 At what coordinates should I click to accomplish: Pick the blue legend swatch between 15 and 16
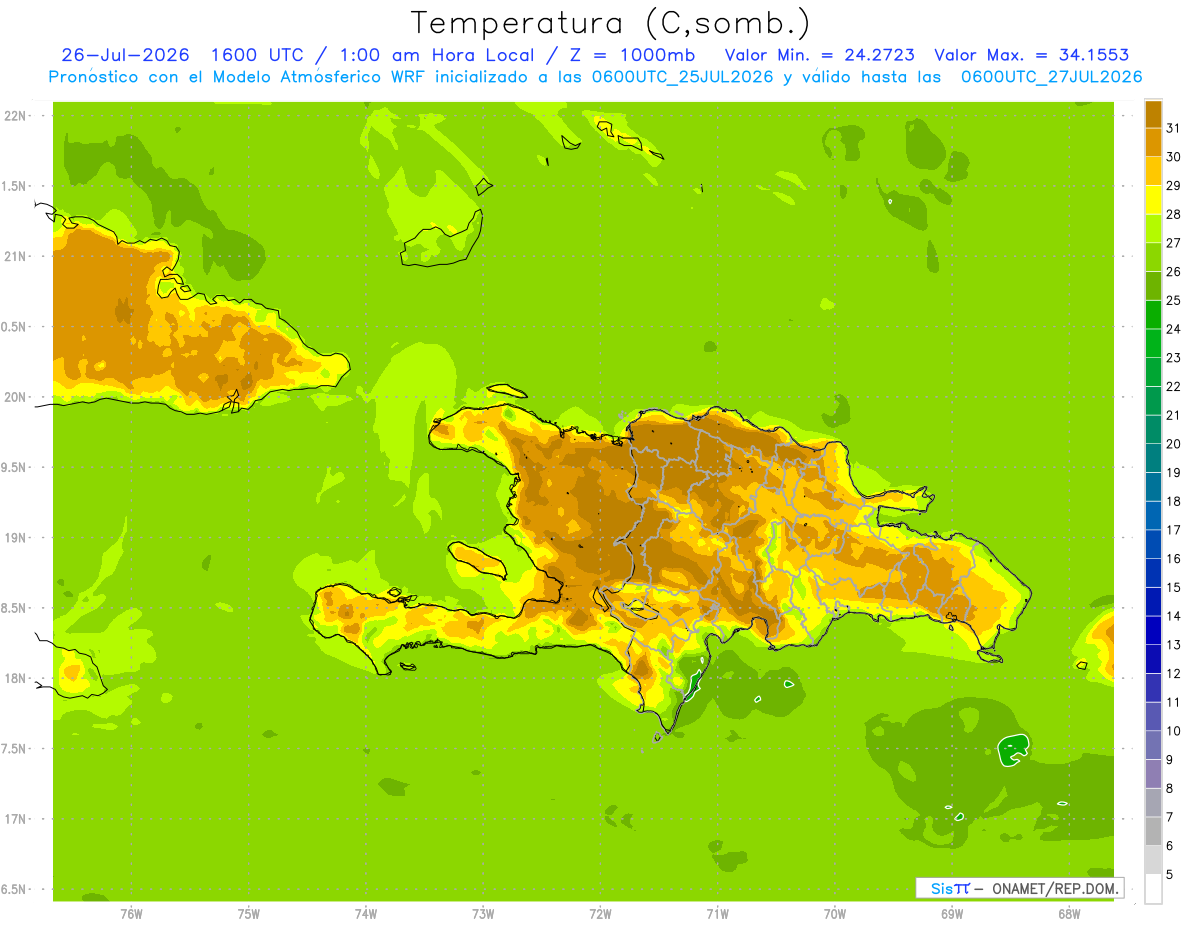pos(1153,573)
